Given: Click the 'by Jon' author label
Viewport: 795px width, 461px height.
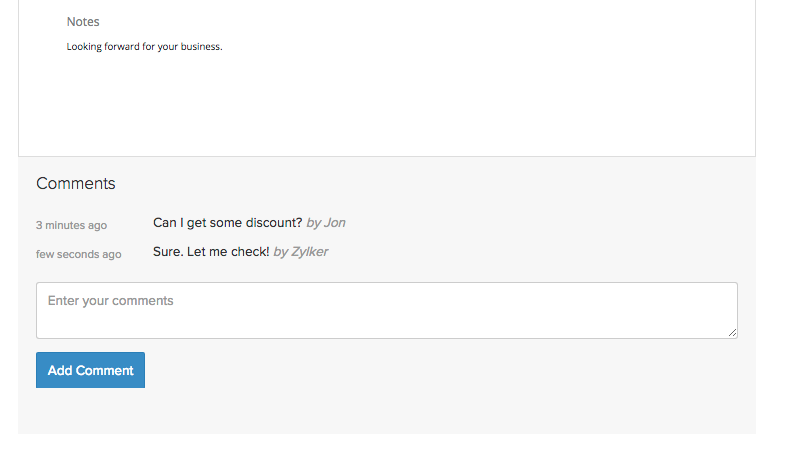Looking at the screenshot, I should [x=326, y=223].
